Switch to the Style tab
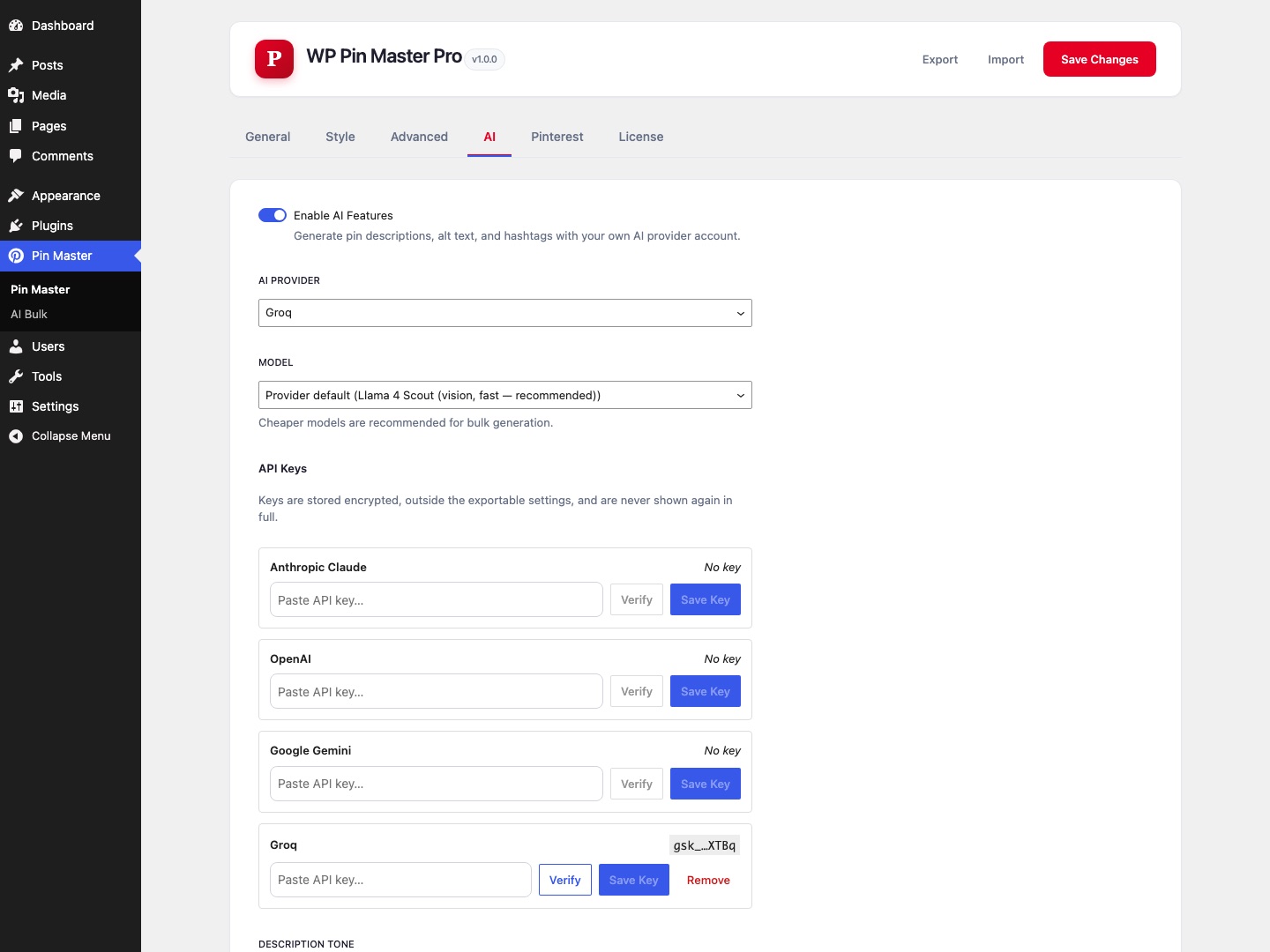 click(340, 137)
